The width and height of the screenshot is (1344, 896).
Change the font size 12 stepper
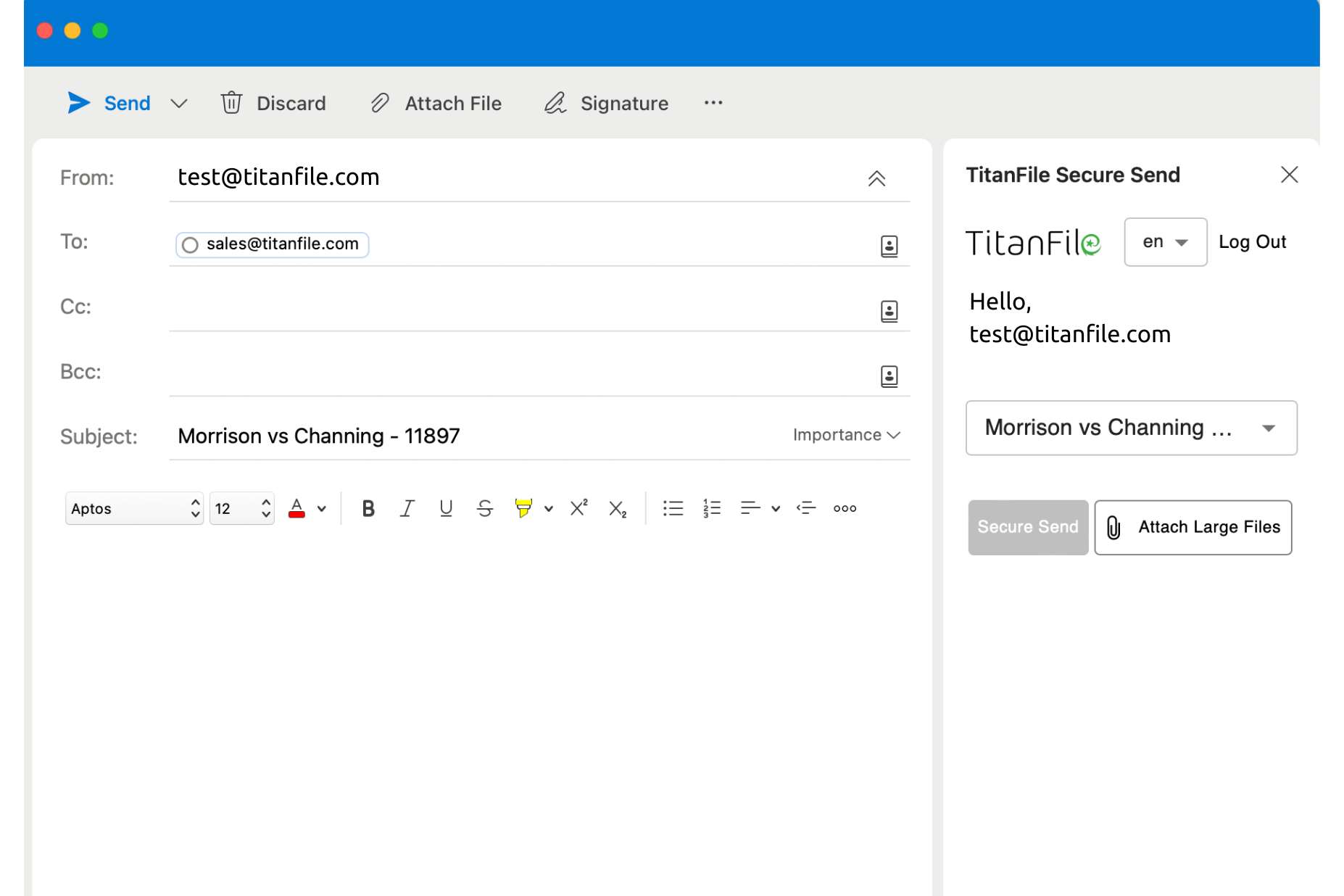266,508
